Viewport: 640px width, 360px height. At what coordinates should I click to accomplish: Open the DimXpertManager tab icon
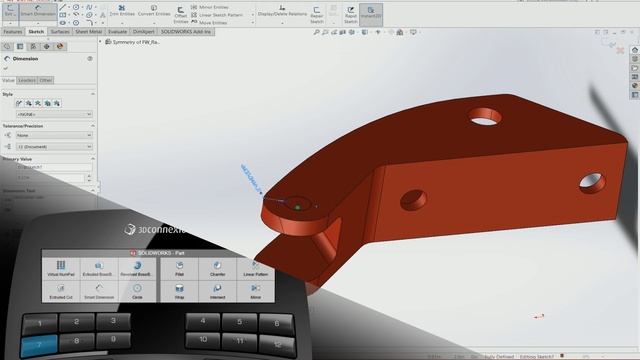(x=47, y=47)
